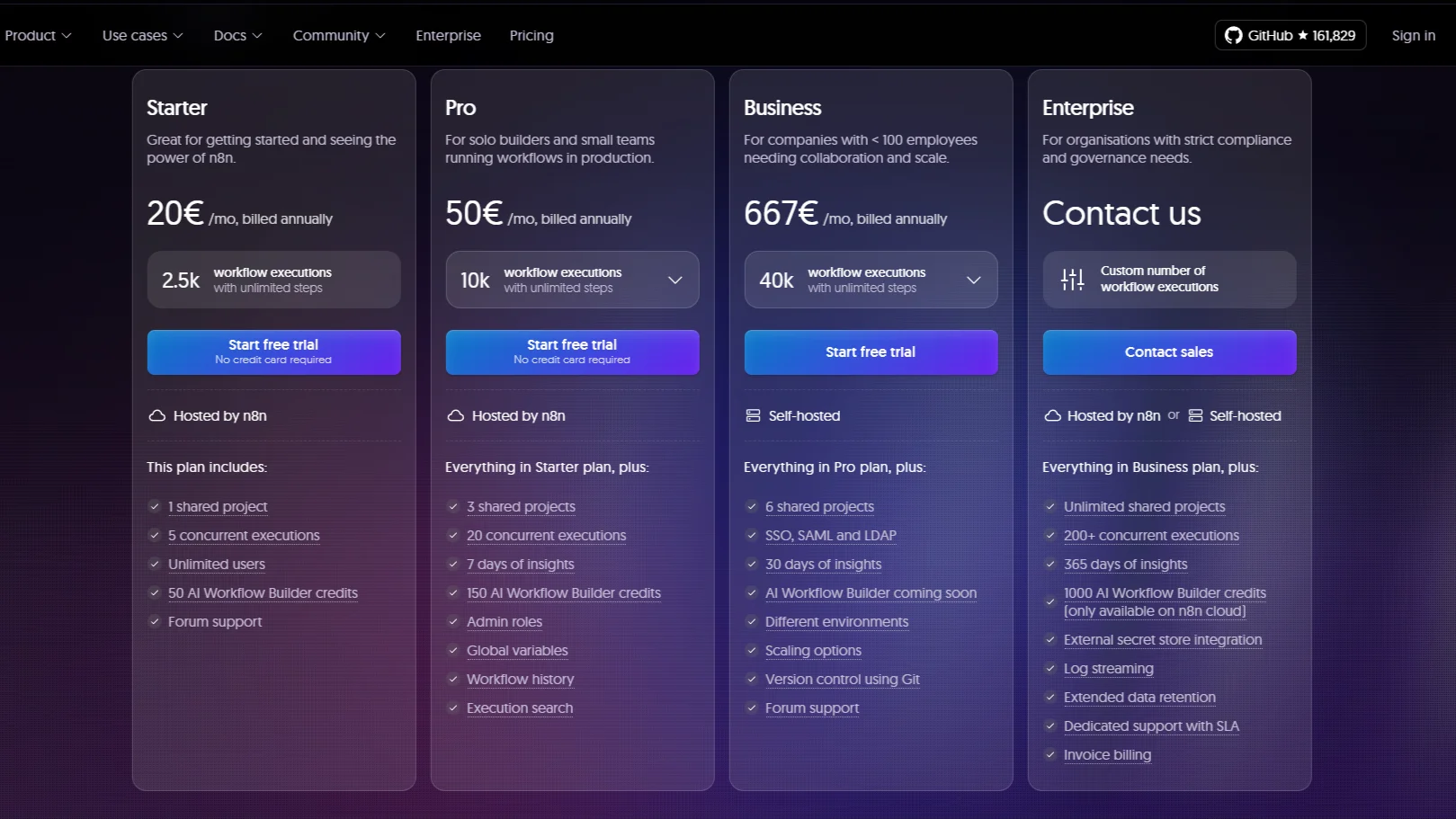
Task: Click the sliders icon for custom executions
Action: point(1072,280)
